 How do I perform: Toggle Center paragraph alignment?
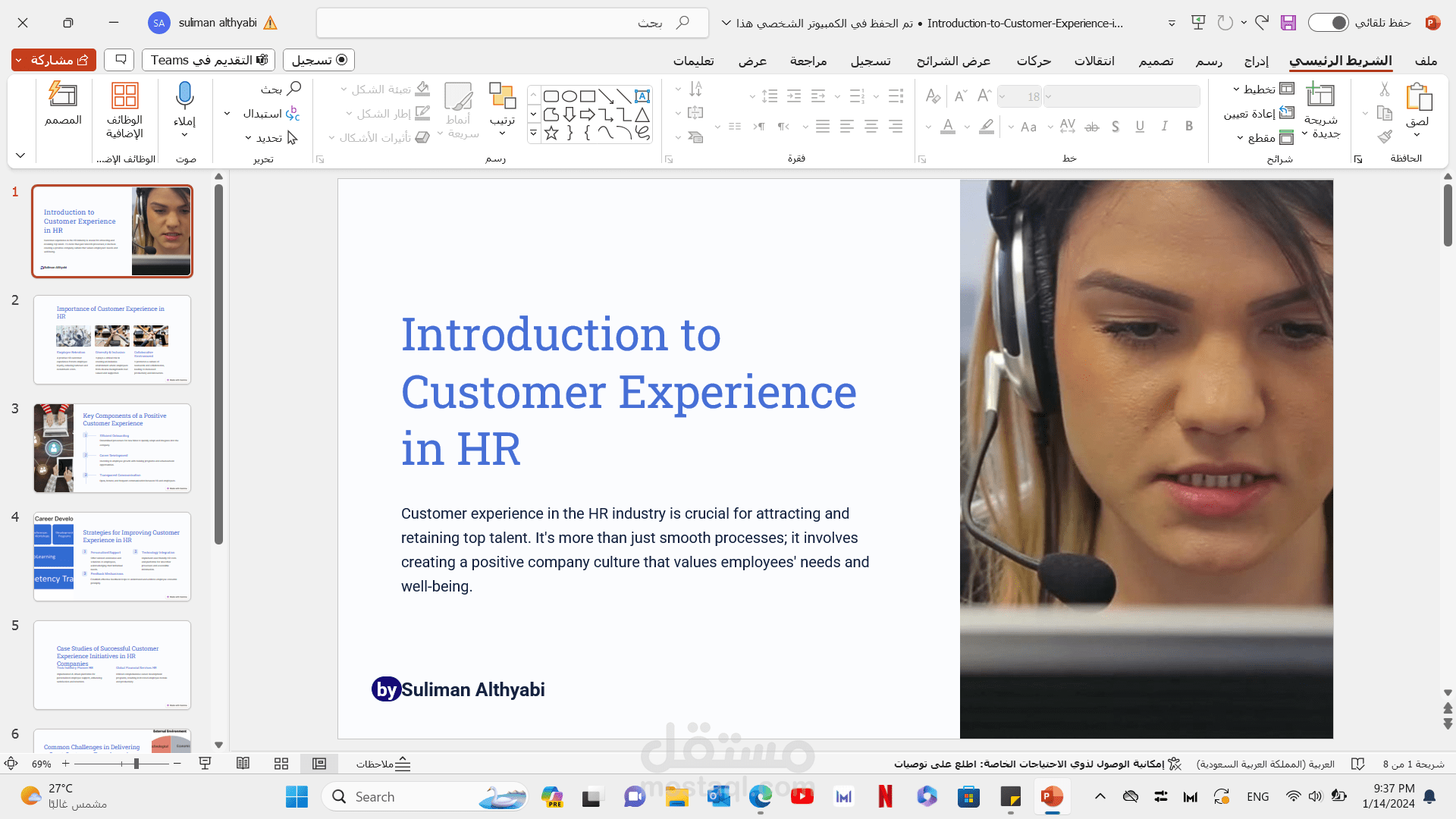coord(871,127)
